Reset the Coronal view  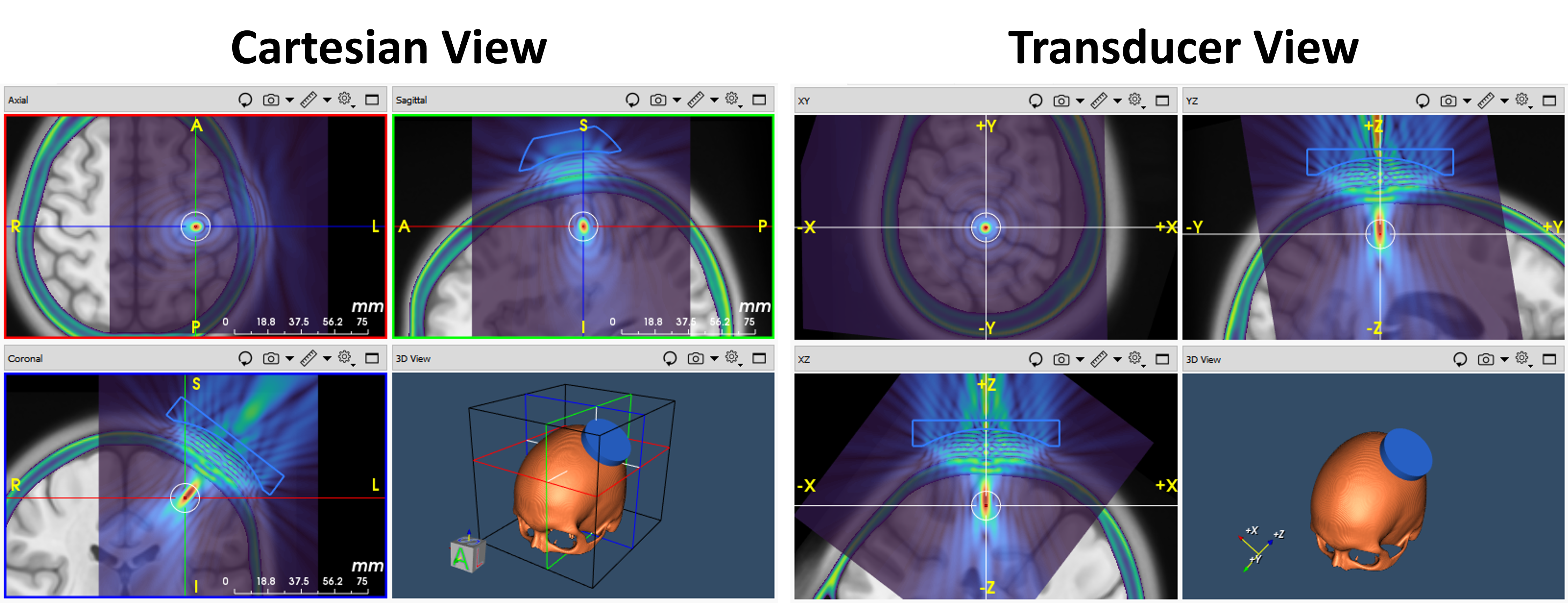[x=245, y=359]
